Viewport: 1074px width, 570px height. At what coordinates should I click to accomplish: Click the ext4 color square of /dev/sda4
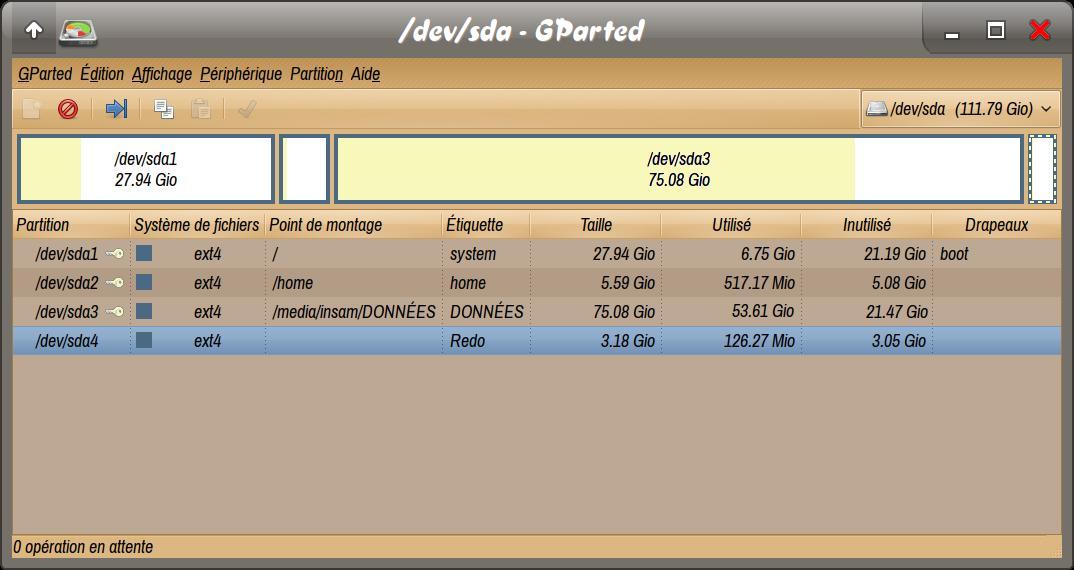(144, 340)
